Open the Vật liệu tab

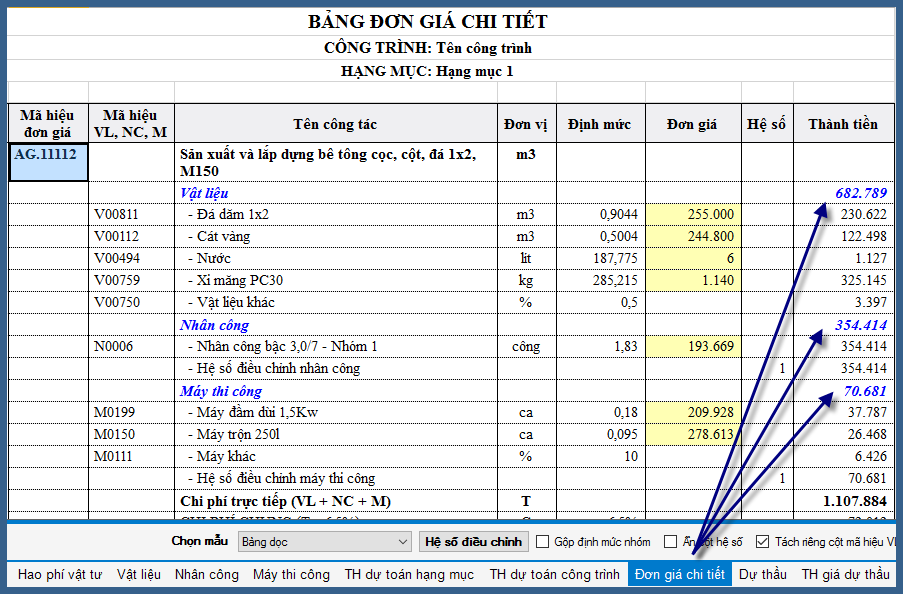tap(138, 575)
